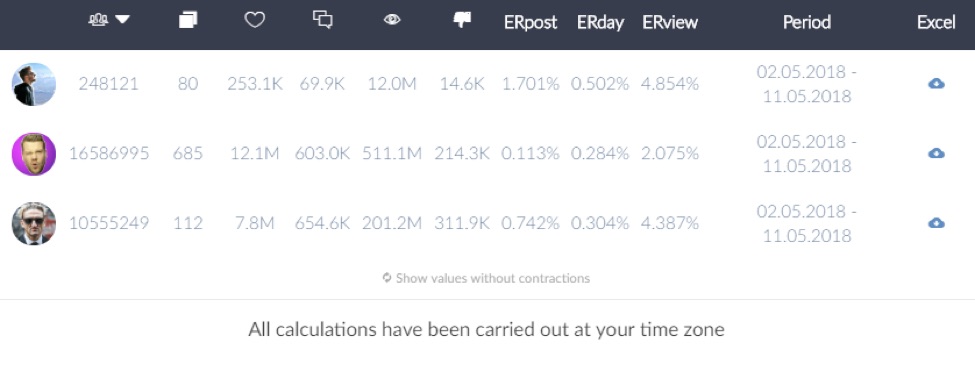Screen dimensions: 975x379
Task: Select the 4.854% ERview value
Action: (x=670, y=84)
